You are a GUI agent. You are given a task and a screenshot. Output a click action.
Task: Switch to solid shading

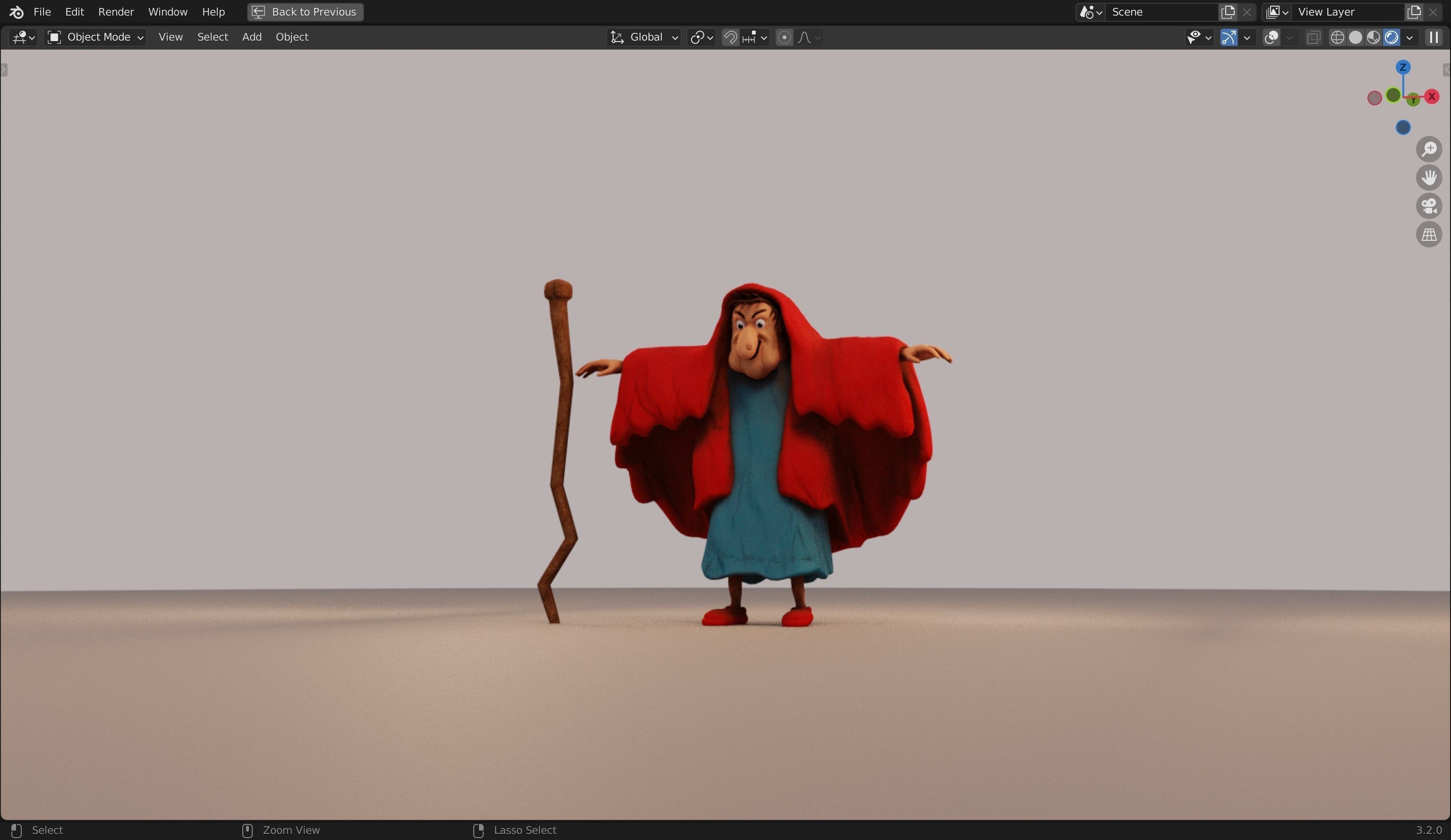(1356, 37)
